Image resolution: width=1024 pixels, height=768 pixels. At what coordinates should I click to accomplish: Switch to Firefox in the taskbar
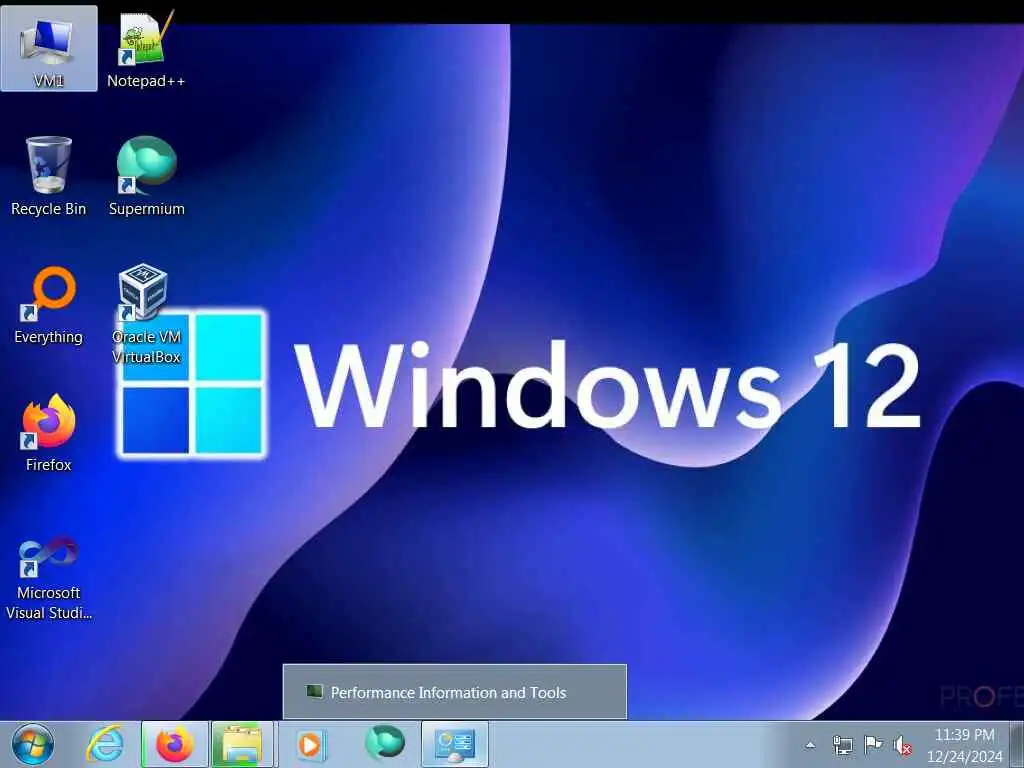click(175, 744)
